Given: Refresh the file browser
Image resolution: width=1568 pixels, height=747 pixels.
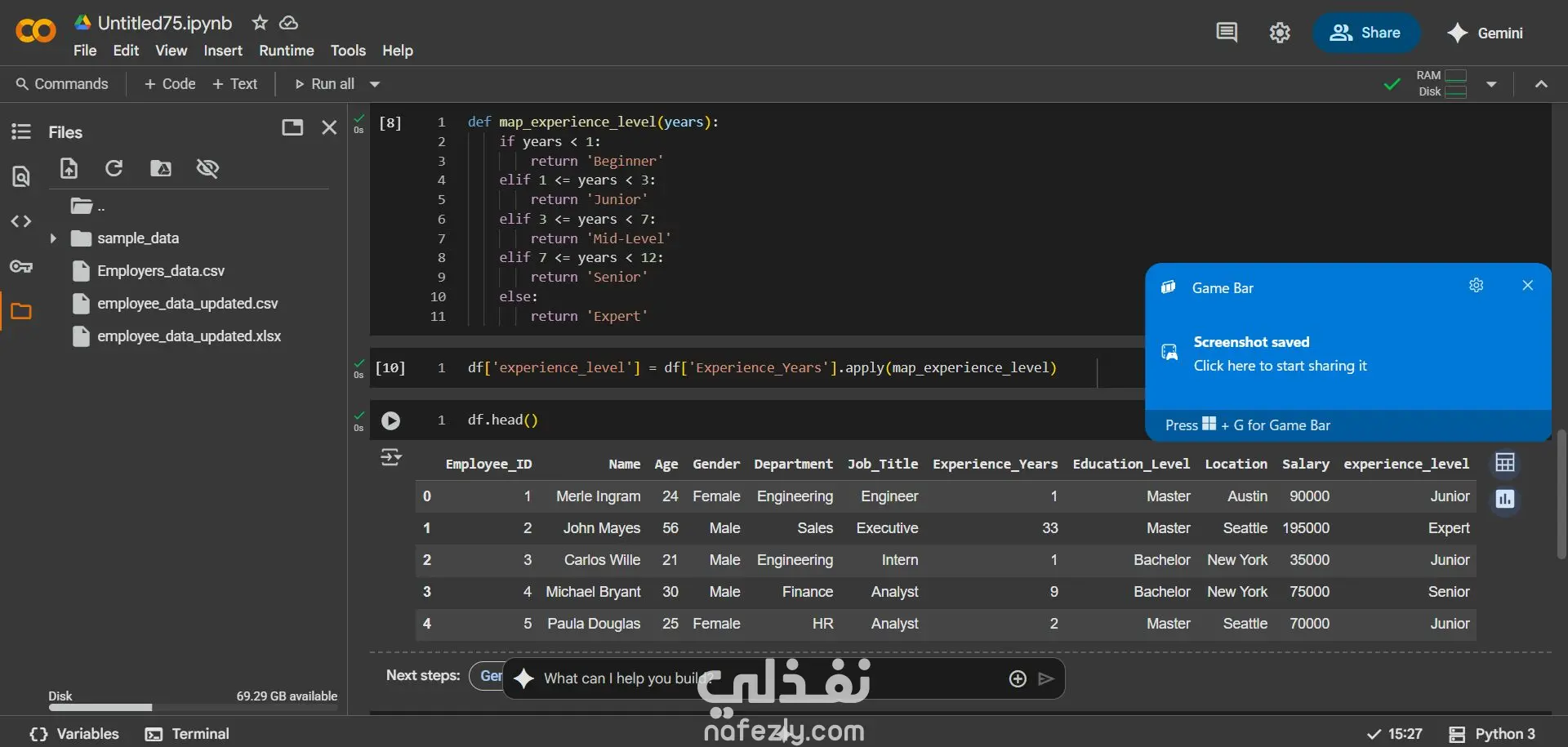Looking at the screenshot, I should 114,168.
